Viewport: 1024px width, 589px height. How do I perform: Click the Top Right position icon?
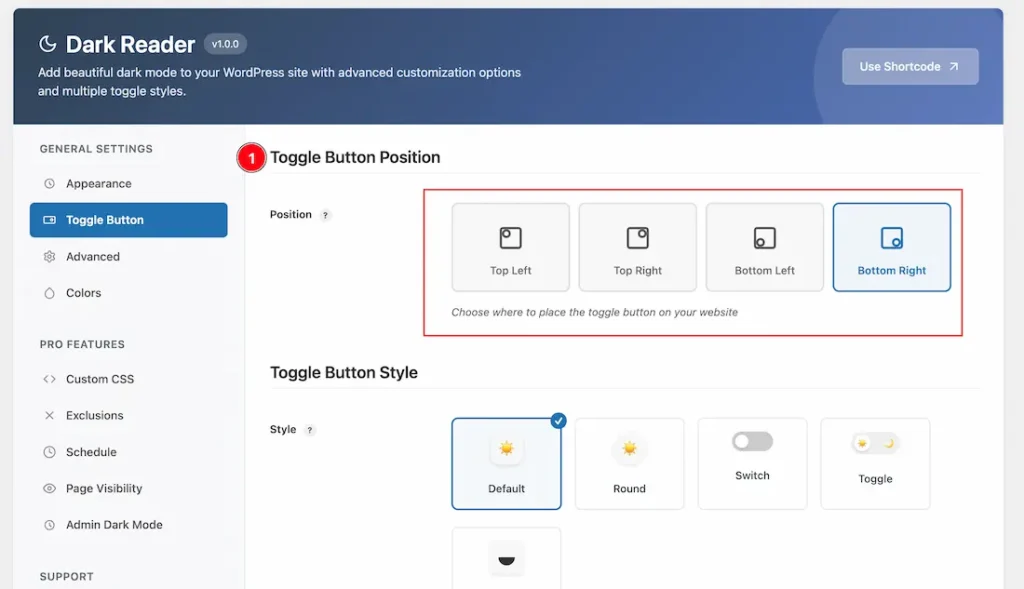637,238
